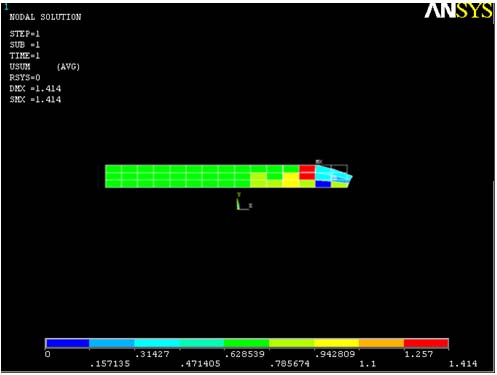The image size is (497, 375).
Task: Select the USUM label
Action: pyautogui.click(x=20, y=67)
